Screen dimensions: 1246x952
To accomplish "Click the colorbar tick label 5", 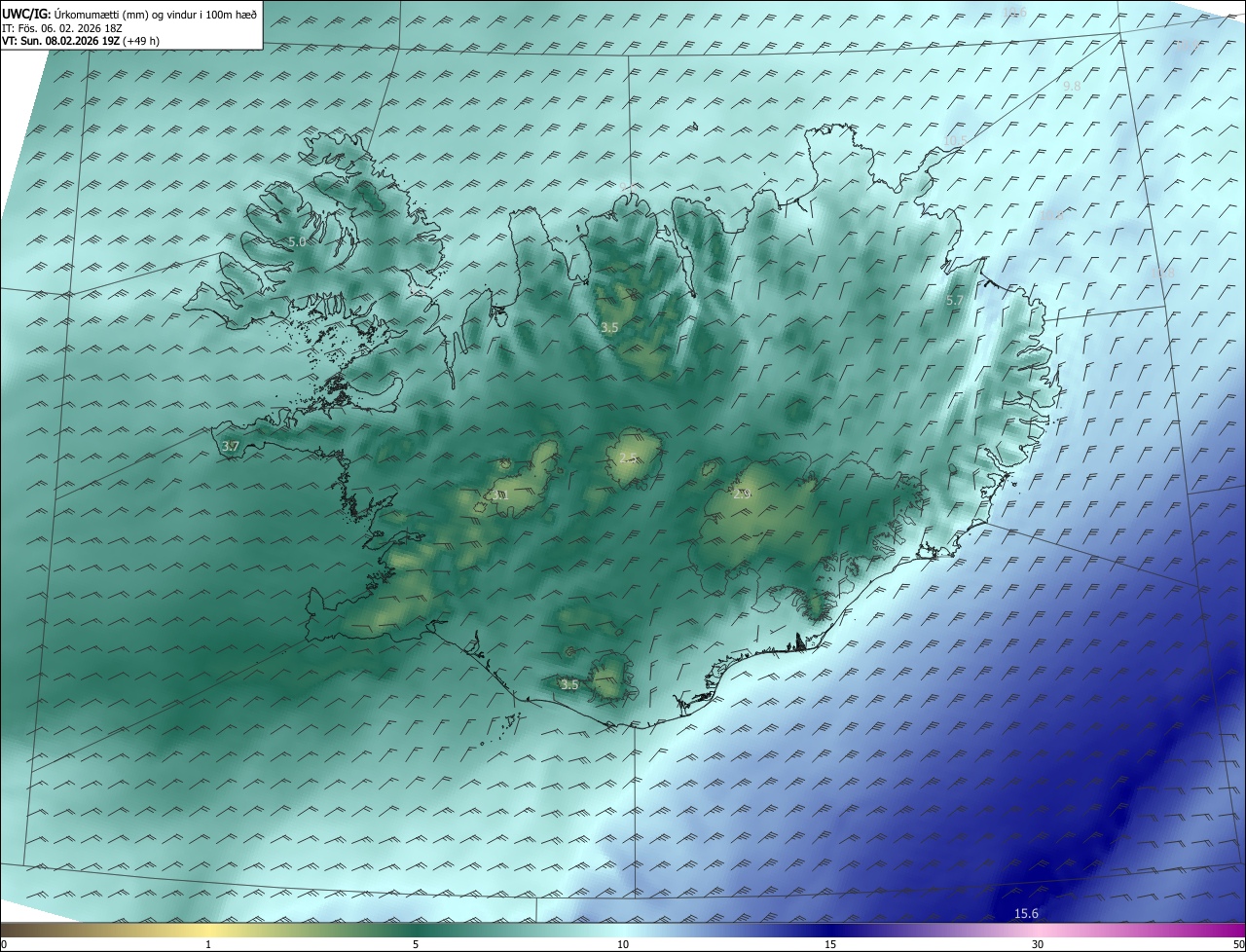I will (416, 944).
